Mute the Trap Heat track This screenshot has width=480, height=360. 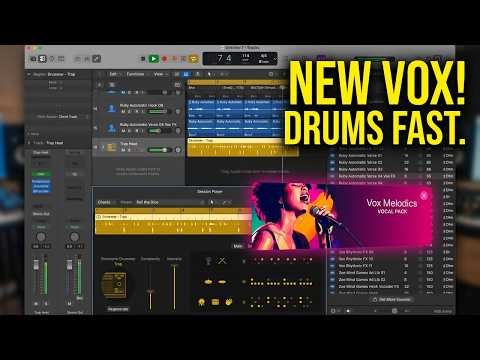(123, 150)
